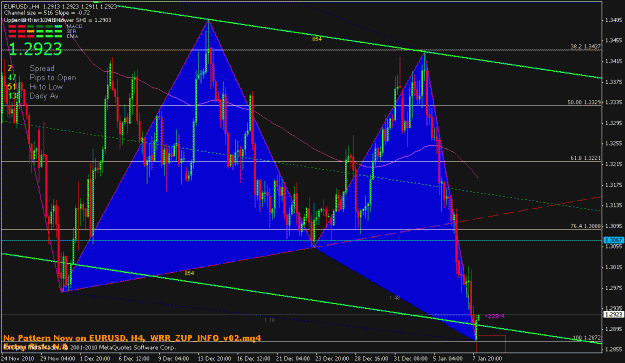This screenshot has width=625, height=363.
Task: Click the 24 Nov 2010 time axis label
Action: (18, 358)
